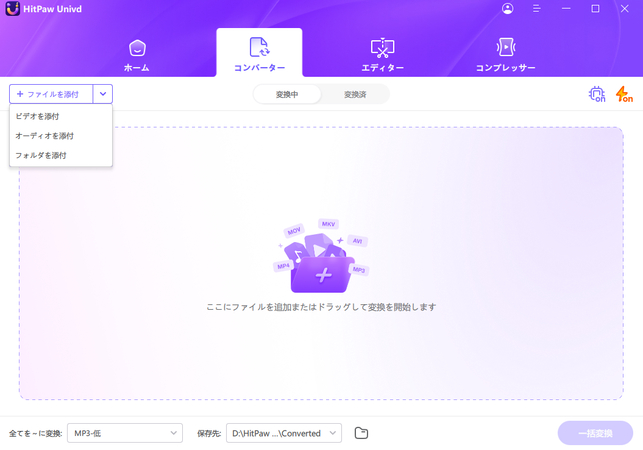Maximize the HitPaw Univd window

(595, 9)
